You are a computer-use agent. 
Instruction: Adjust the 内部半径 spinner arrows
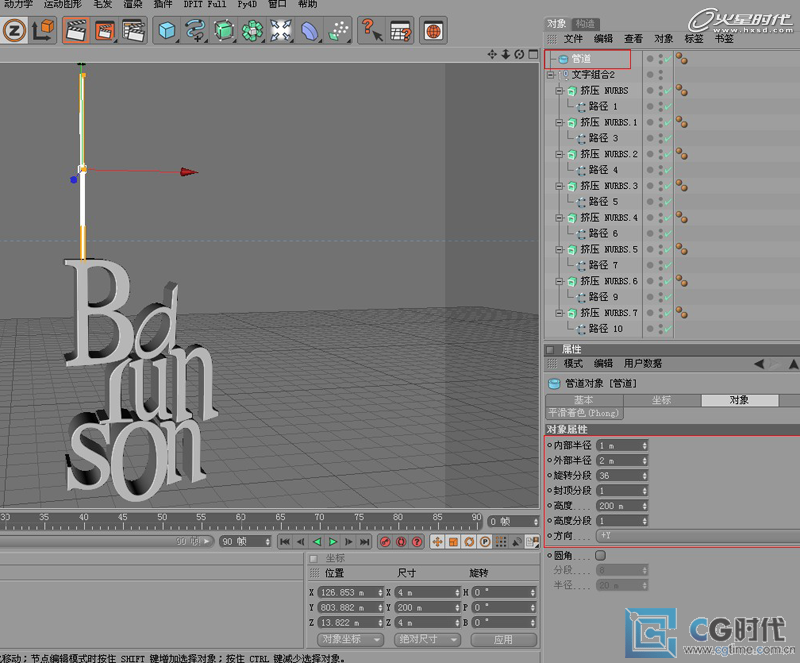[x=644, y=446]
